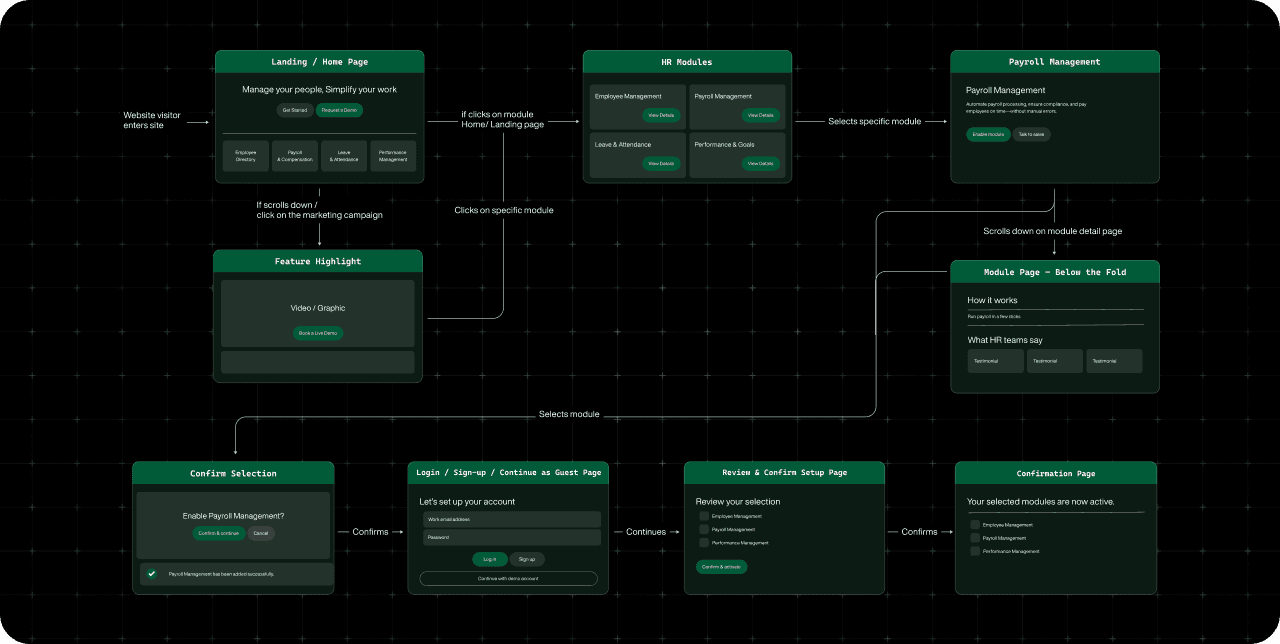Click the 'Clicks on specific module' label
The height and width of the screenshot is (644, 1280).
point(504,210)
